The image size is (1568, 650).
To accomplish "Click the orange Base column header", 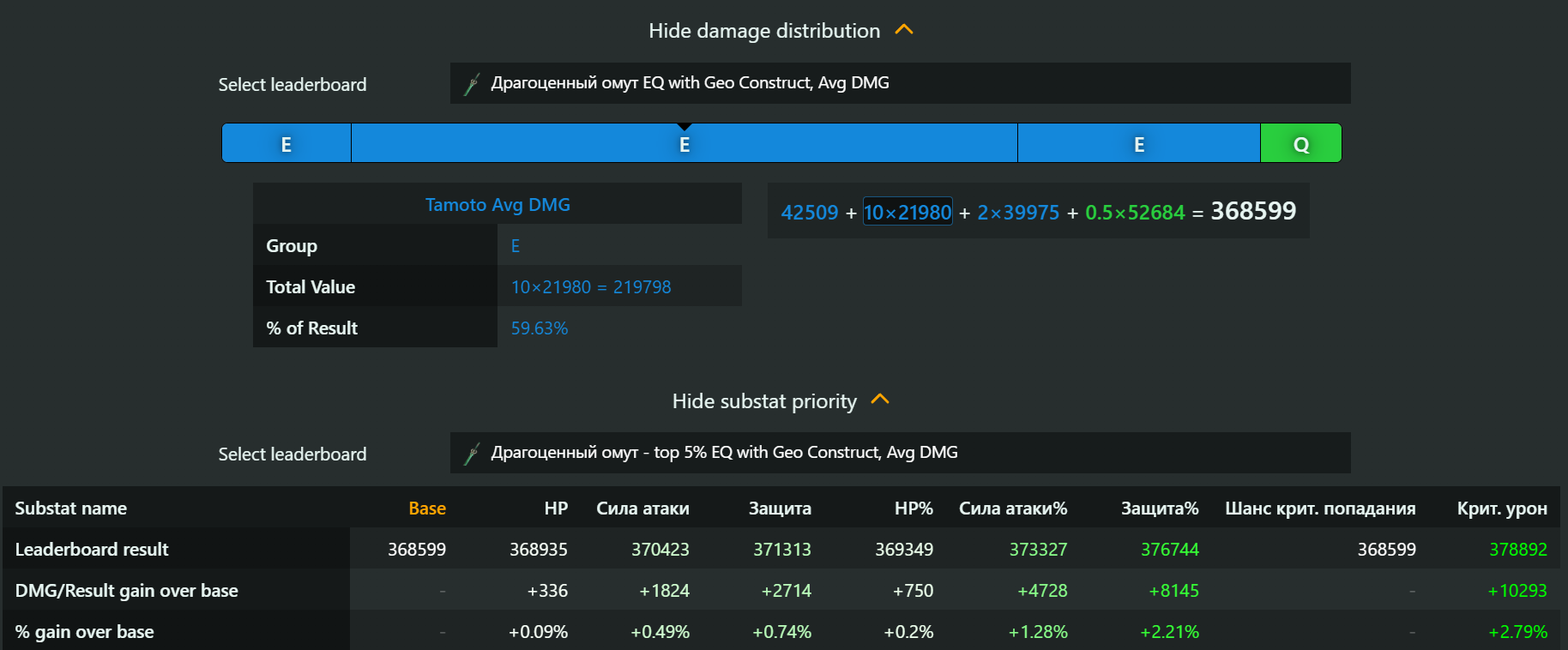I will (427, 509).
